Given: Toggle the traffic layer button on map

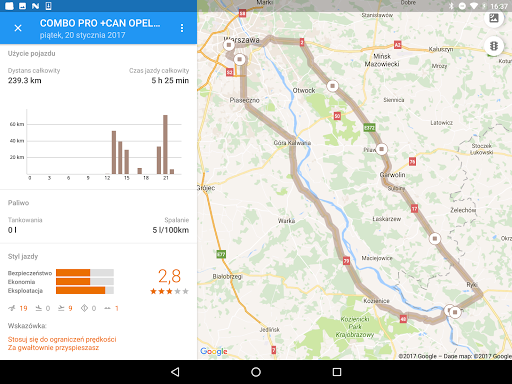Looking at the screenshot, I should pyautogui.click(x=494, y=46).
